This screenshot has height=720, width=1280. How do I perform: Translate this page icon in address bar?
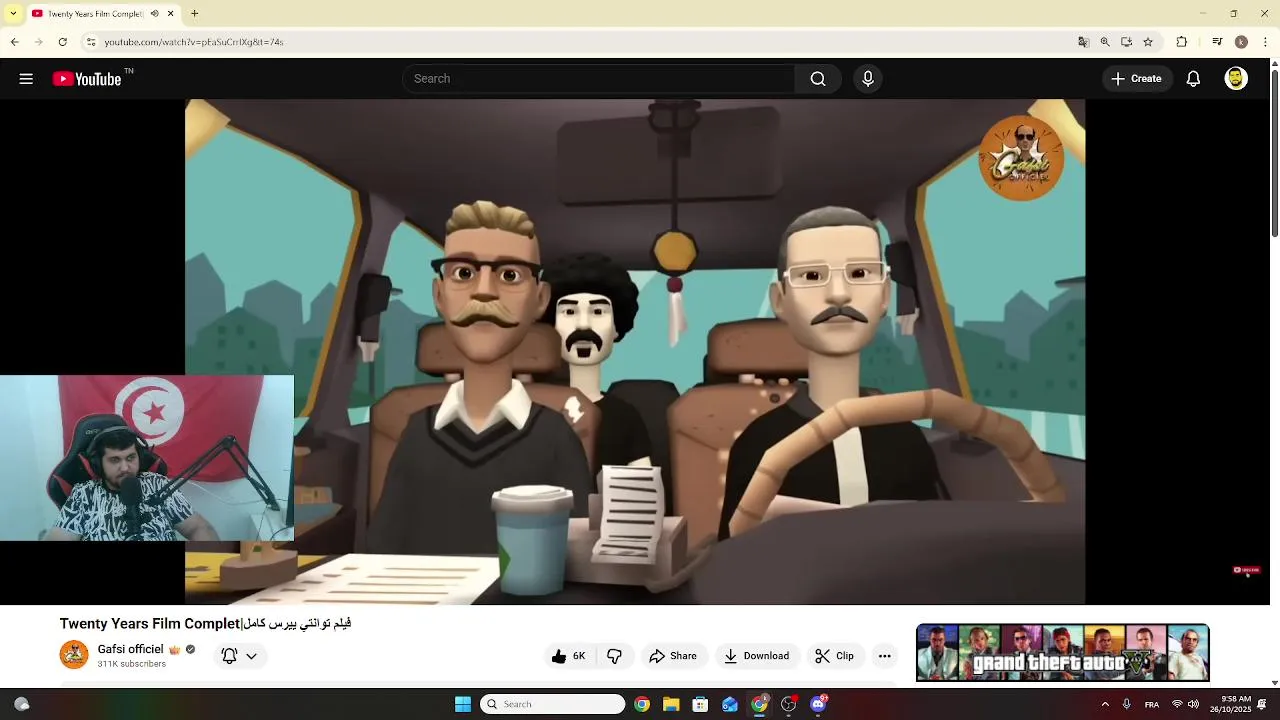point(1083,42)
